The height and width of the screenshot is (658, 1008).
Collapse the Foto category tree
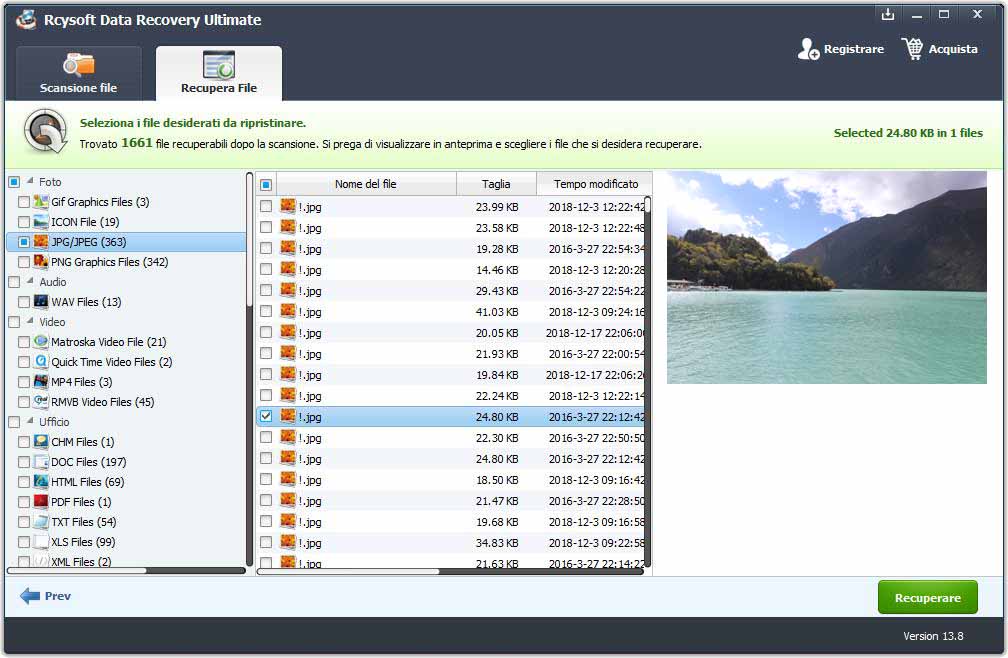pos(30,182)
